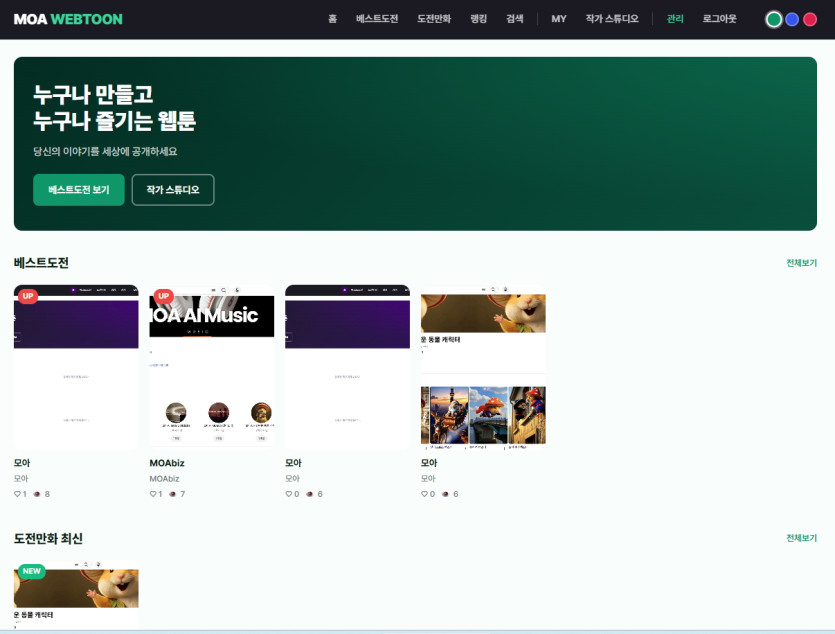This screenshot has width=835, height=634.
Task: Open 관리 in the navigation bar
Action: tap(675, 19)
